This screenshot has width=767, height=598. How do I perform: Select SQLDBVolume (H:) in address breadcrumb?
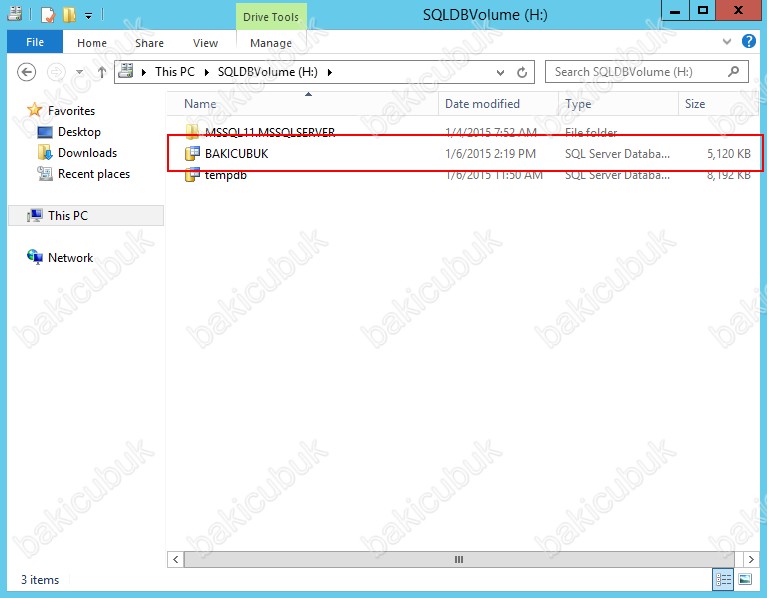pyautogui.click(x=268, y=72)
